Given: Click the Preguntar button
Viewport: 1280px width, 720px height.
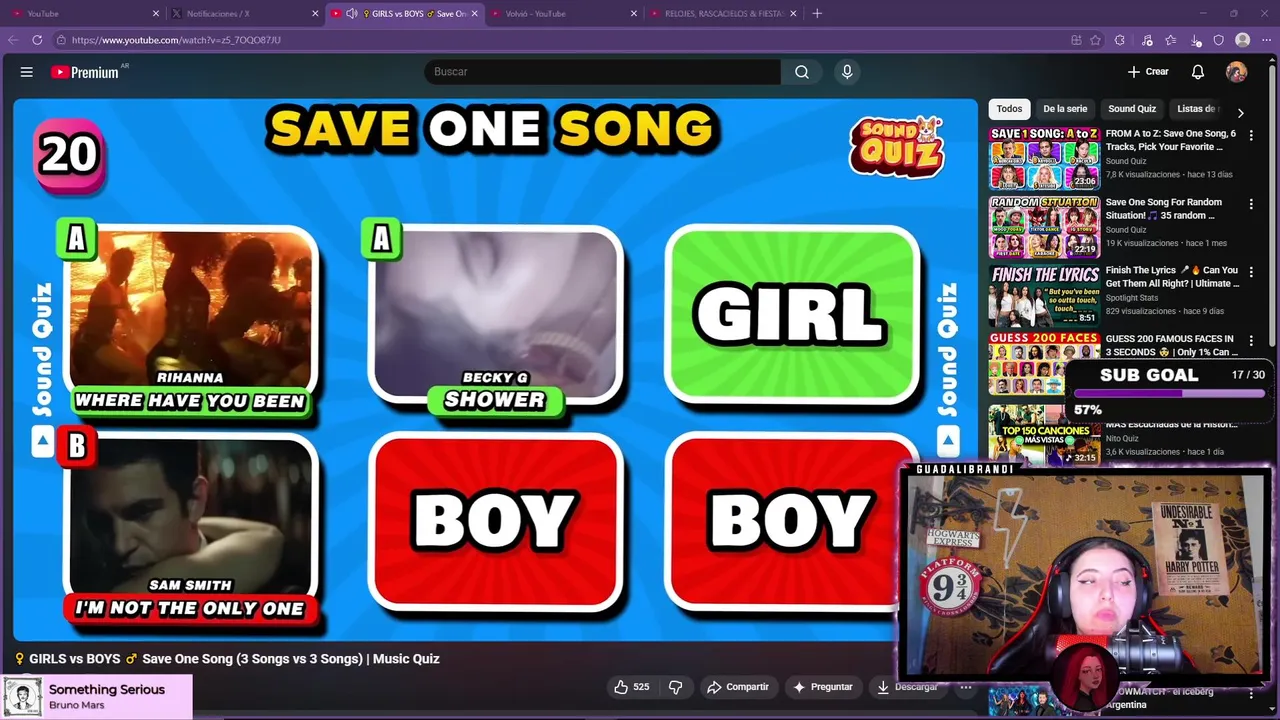Looking at the screenshot, I should coord(823,687).
